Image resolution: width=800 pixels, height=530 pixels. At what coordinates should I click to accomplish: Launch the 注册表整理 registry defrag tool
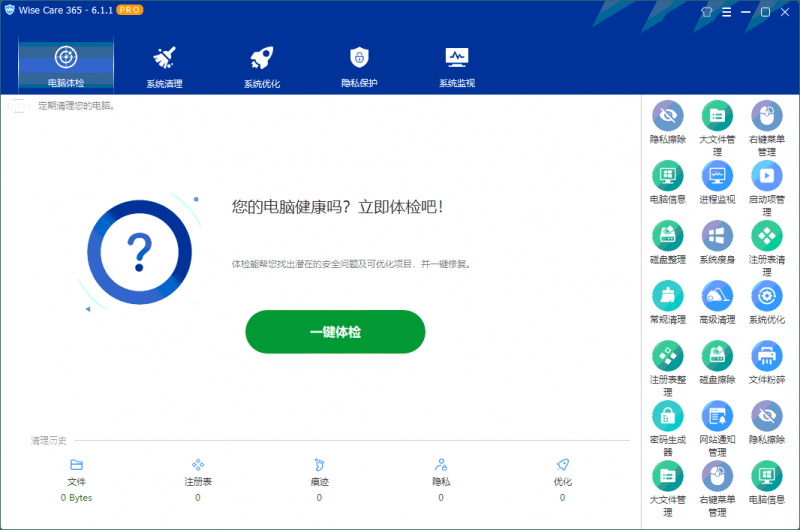[667, 369]
